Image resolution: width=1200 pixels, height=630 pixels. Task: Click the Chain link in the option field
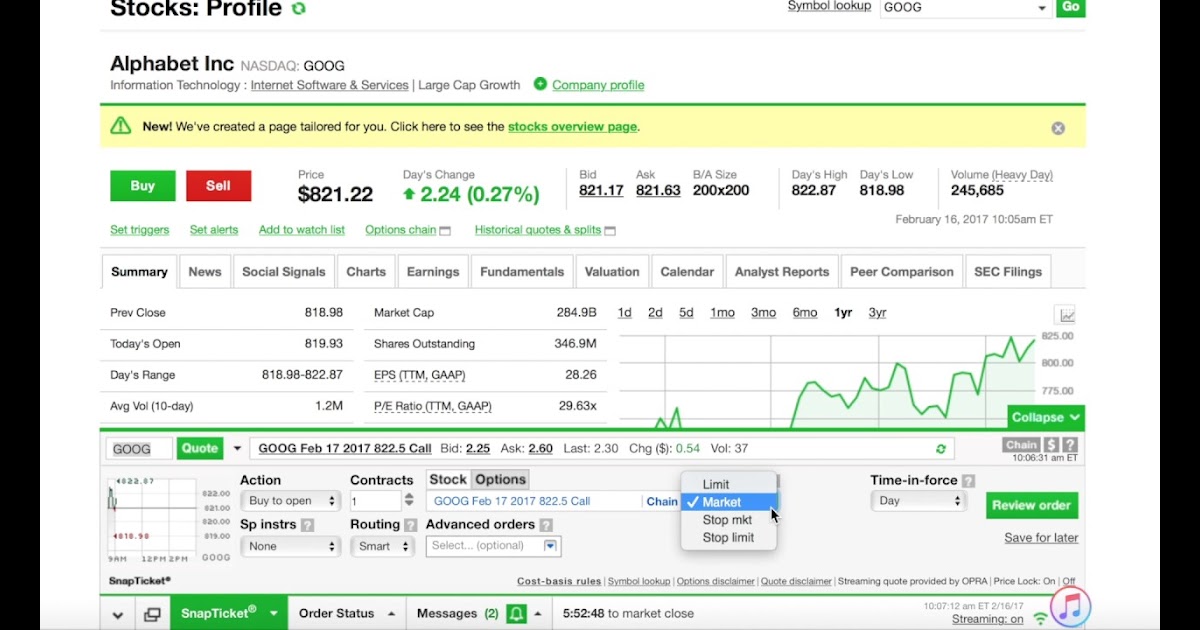point(662,501)
